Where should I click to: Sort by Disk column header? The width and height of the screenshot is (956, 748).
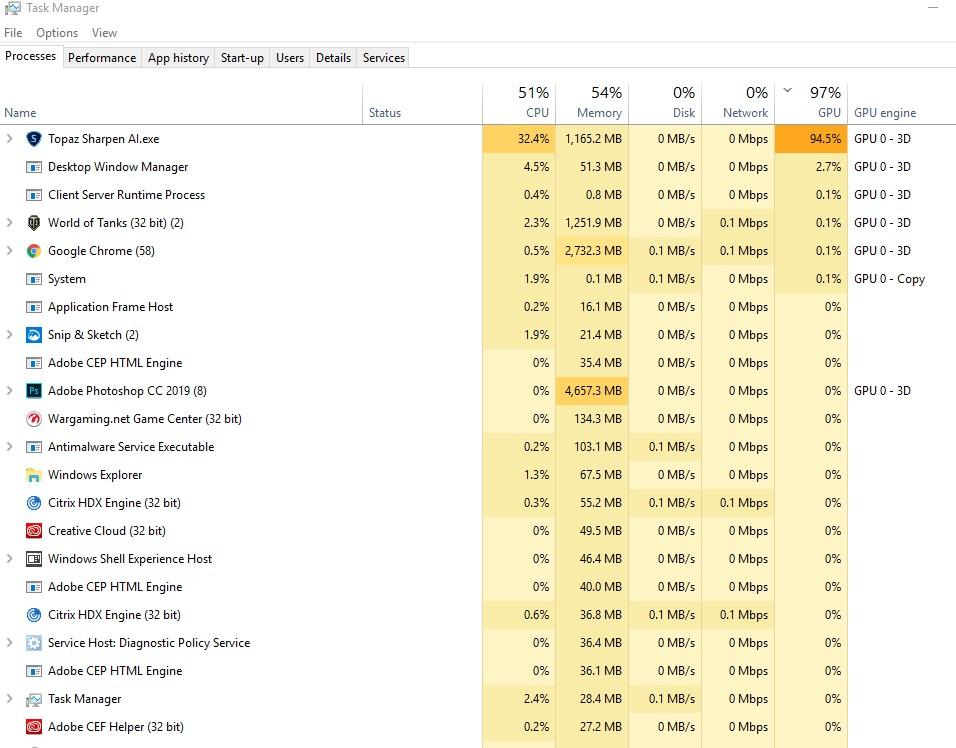click(665, 104)
